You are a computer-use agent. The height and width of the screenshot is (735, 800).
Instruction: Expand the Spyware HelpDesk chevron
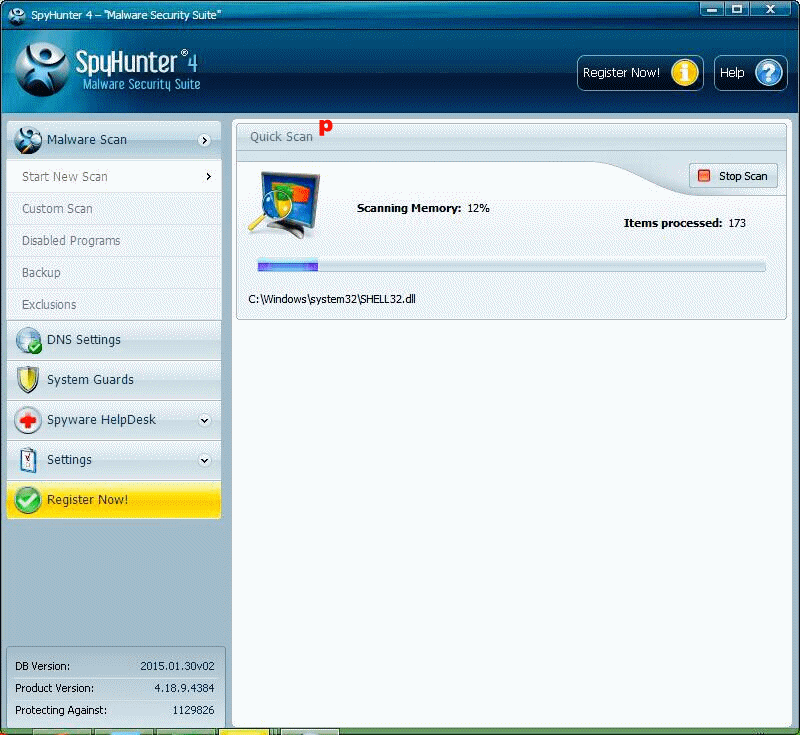pos(205,421)
